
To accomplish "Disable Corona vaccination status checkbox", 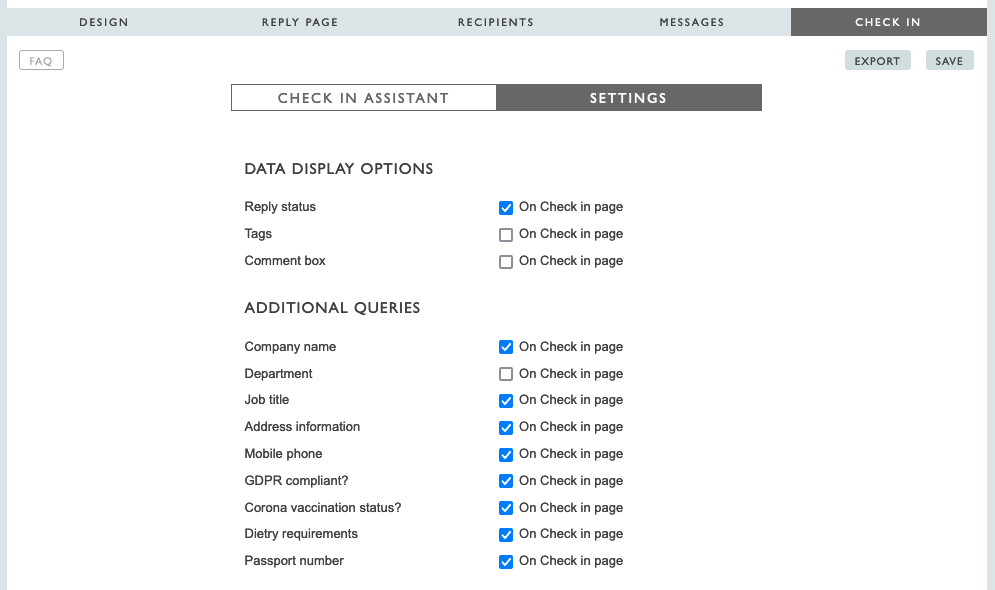I will pyautogui.click(x=506, y=509).
